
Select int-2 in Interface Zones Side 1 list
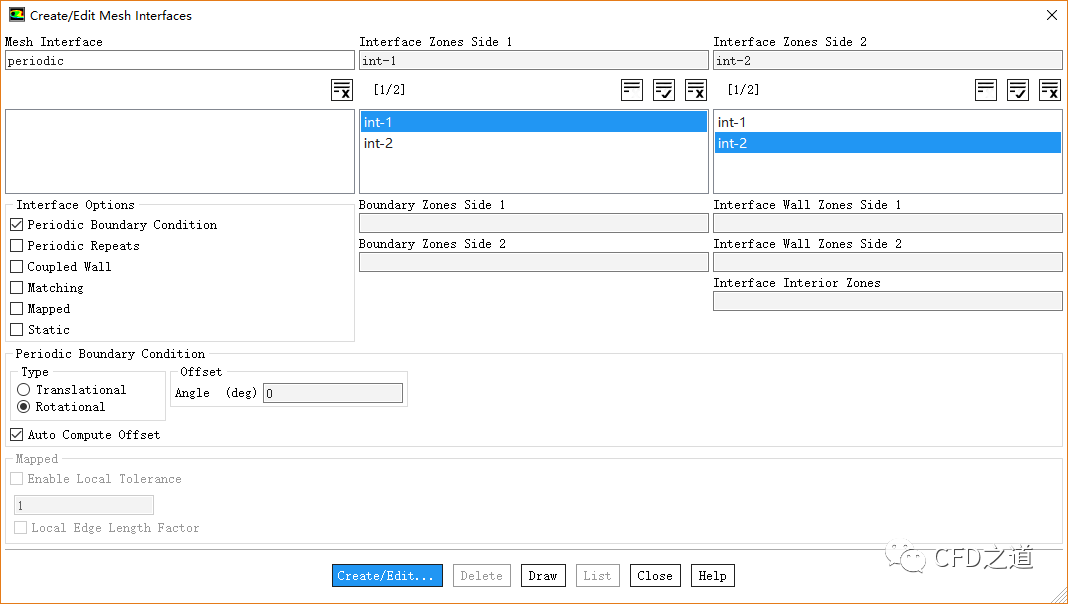378,143
